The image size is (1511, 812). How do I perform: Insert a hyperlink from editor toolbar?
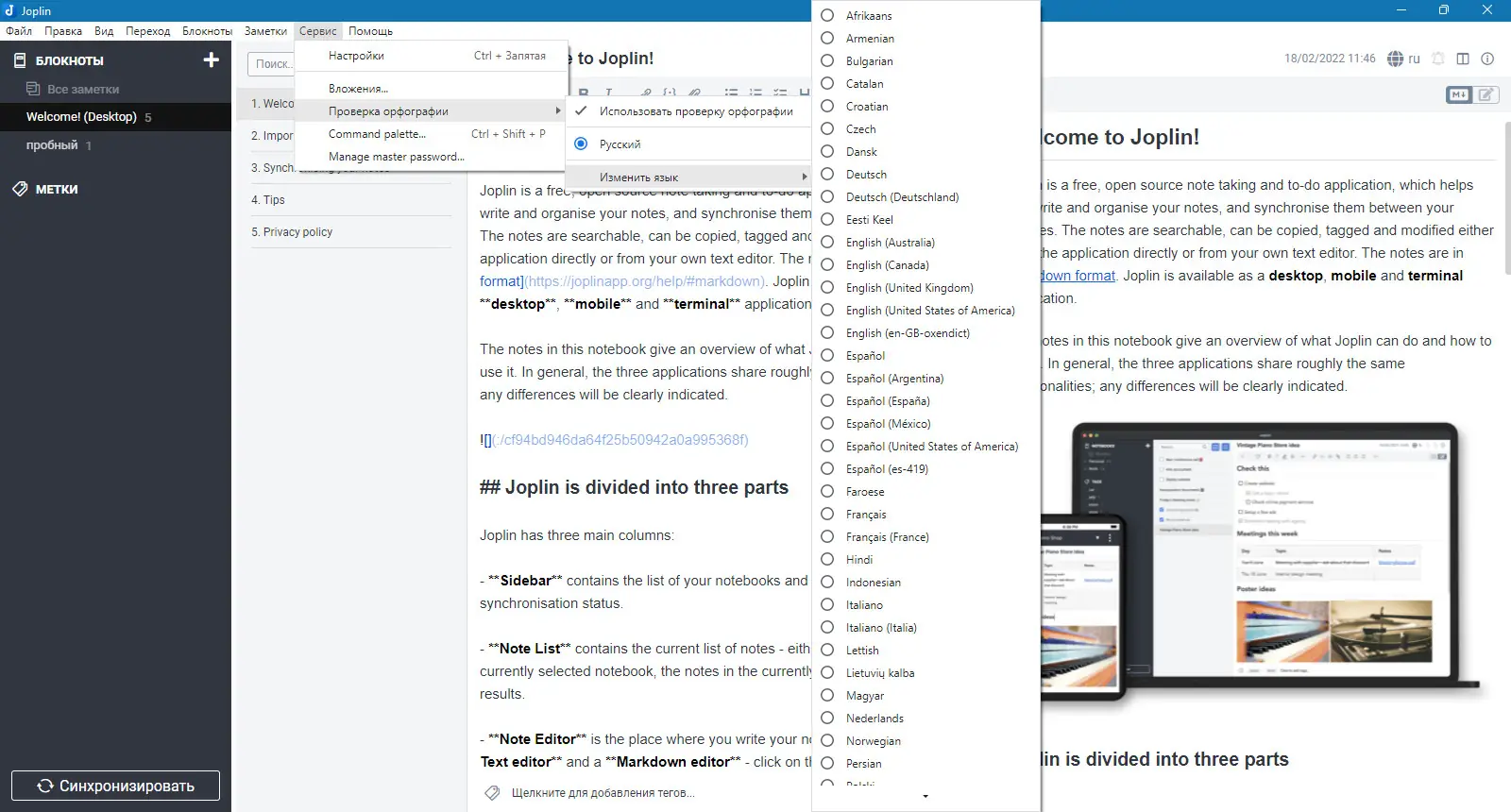[646, 93]
